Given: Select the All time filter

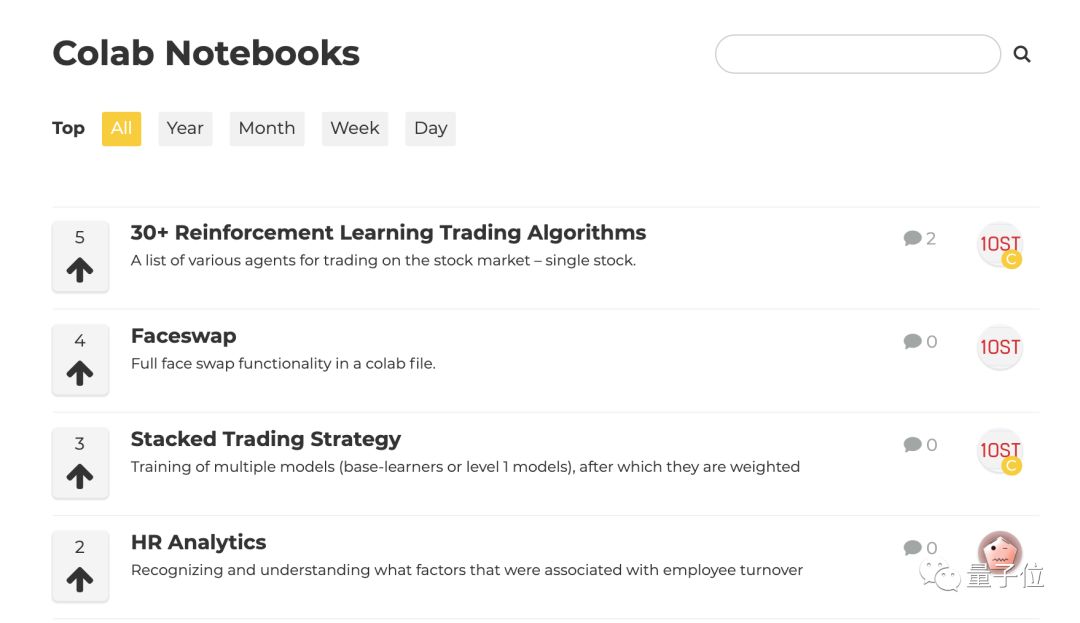Looking at the screenshot, I should [x=121, y=128].
